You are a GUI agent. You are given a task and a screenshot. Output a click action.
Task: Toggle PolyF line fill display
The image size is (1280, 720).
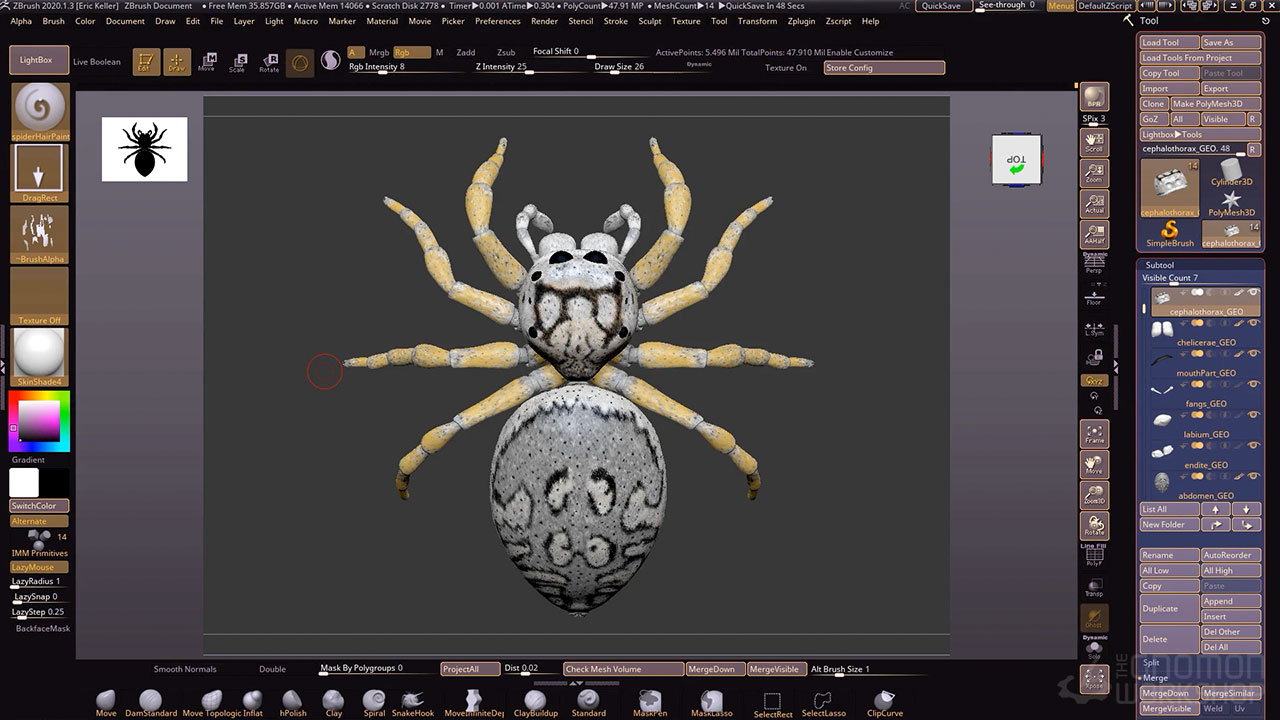(x=1095, y=559)
